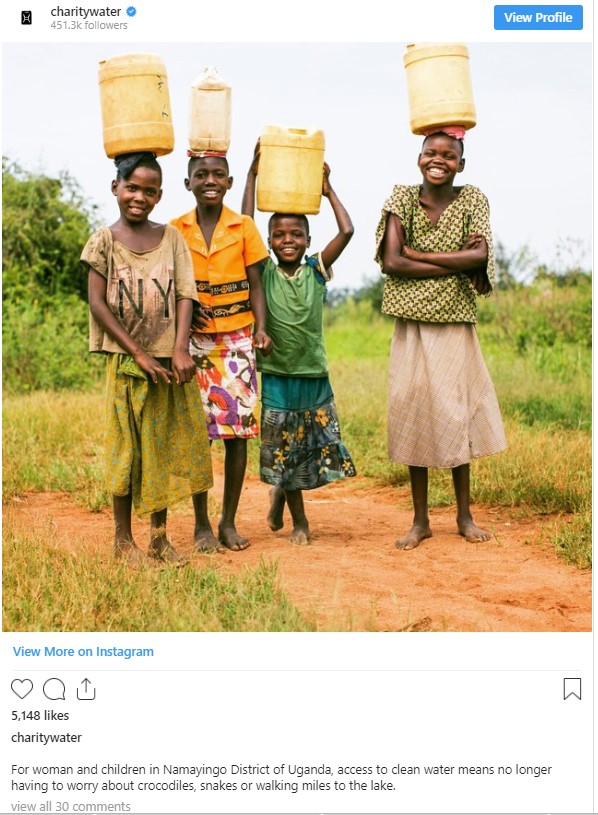
Task: Click the girl wearing the NY t-shirt
Action: (x=143, y=359)
